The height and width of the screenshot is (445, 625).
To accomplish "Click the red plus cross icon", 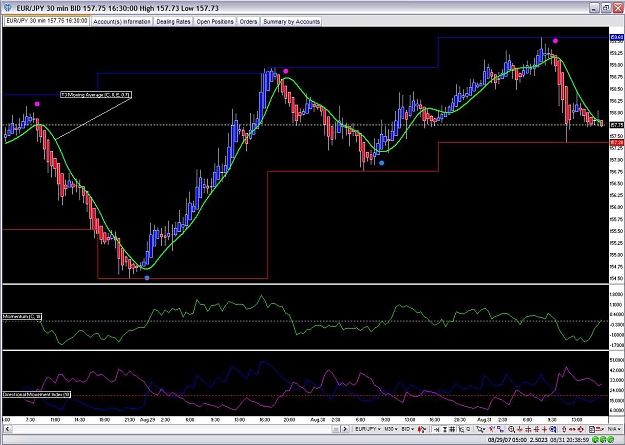I will coord(544,429).
